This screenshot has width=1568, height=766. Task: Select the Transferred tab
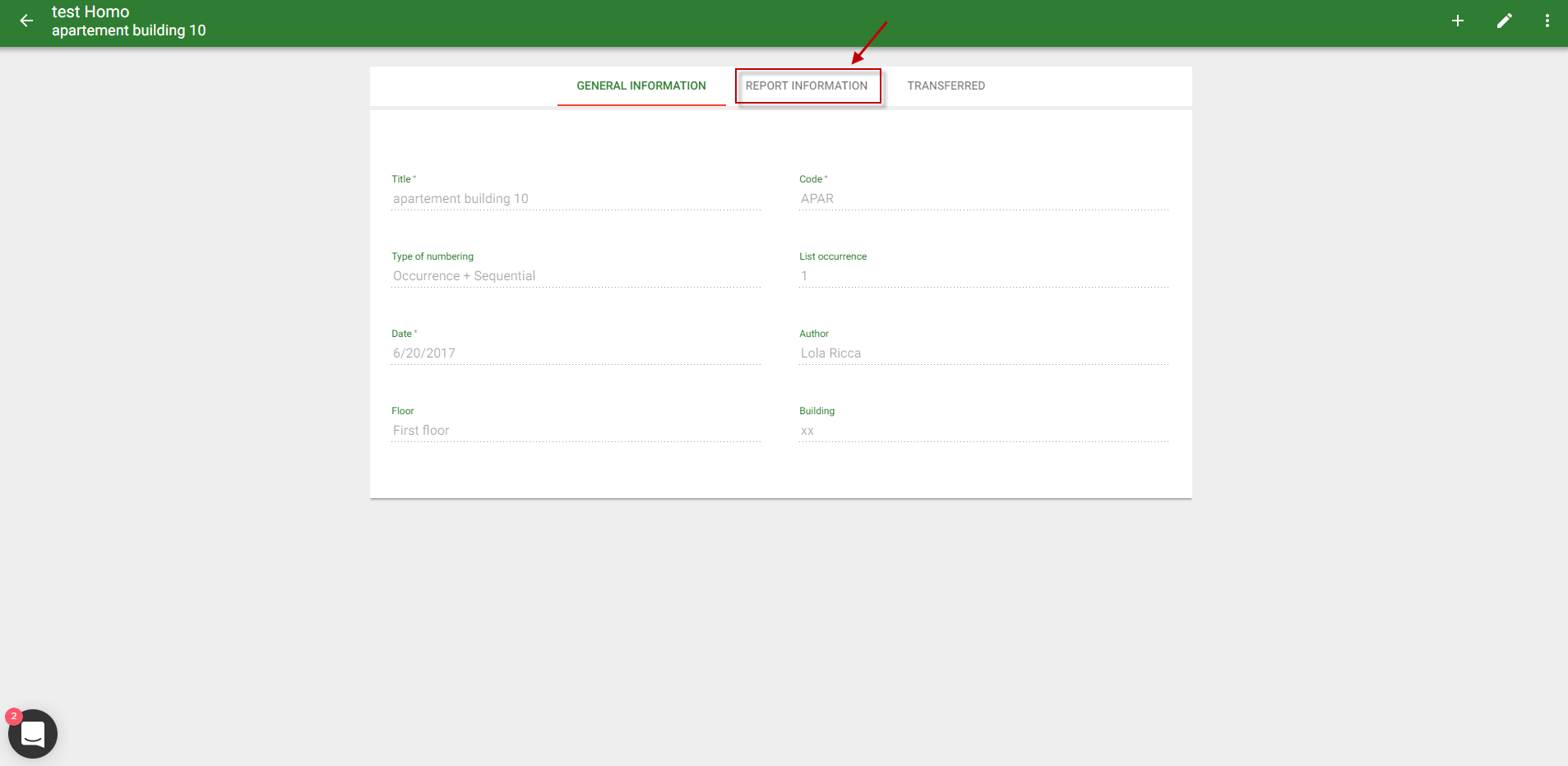[x=946, y=85]
